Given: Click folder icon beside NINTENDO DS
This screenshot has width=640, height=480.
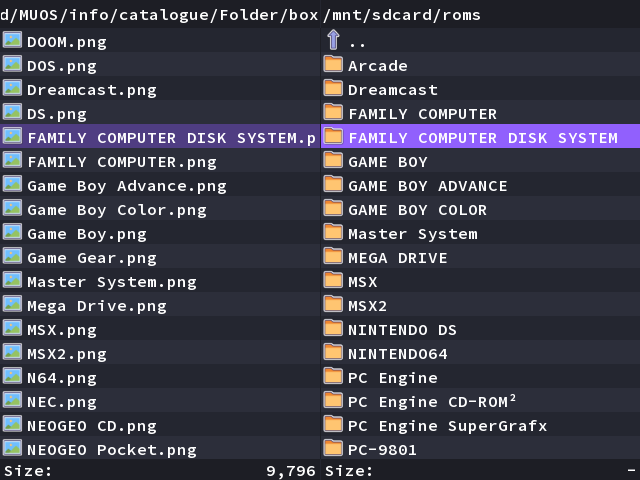Looking at the screenshot, I should click(x=333, y=329).
